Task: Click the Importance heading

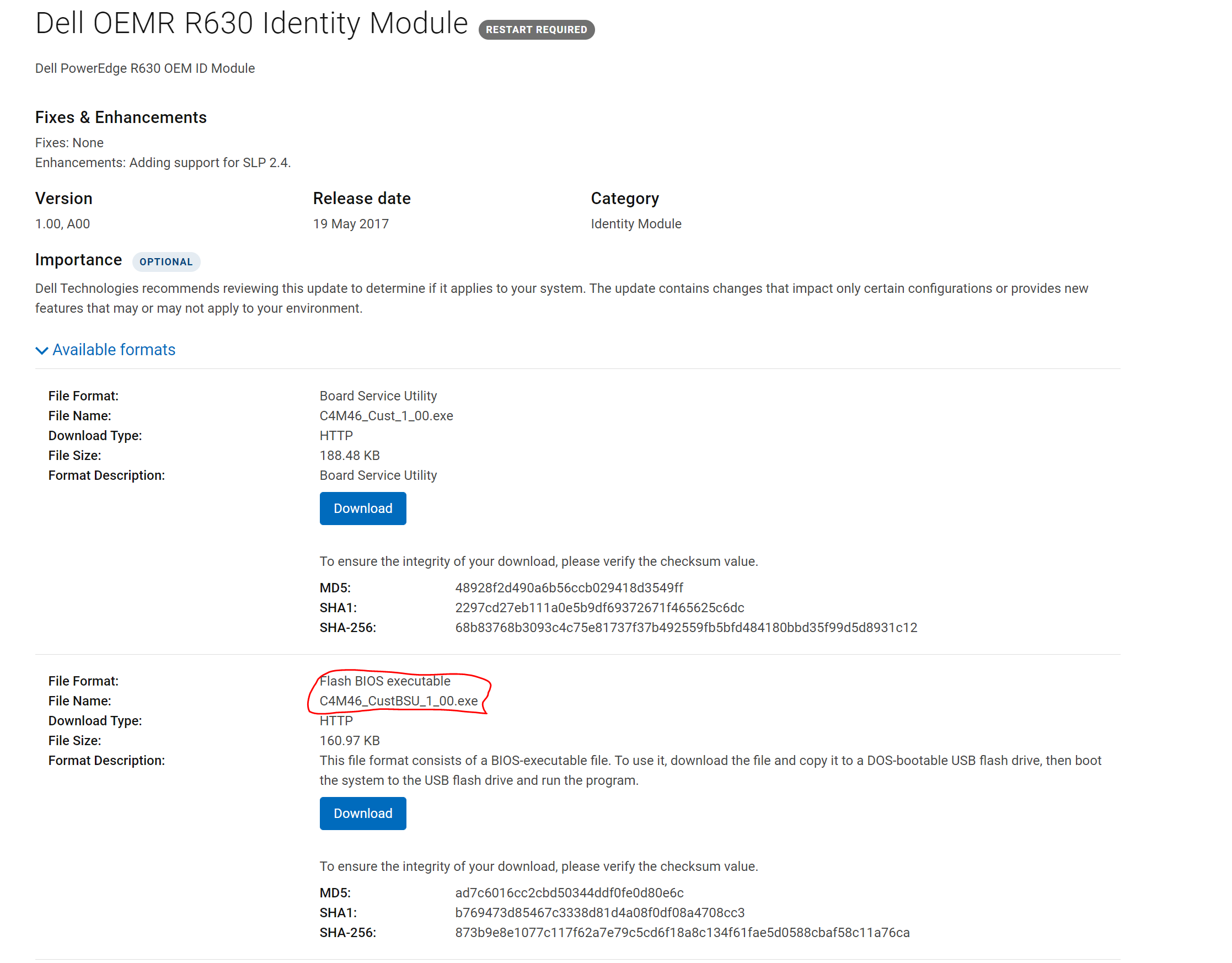Action: [x=78, y=260]
